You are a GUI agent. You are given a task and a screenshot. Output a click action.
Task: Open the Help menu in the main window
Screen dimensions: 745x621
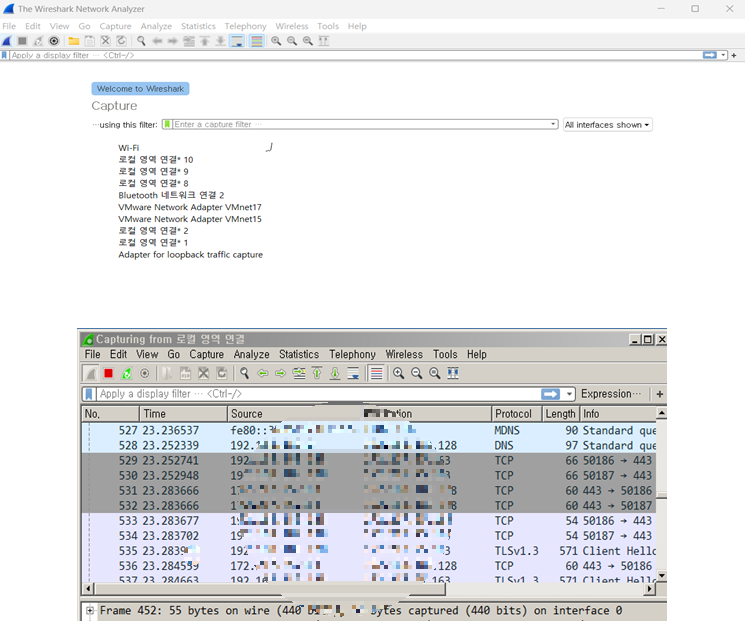click(357, 26)
